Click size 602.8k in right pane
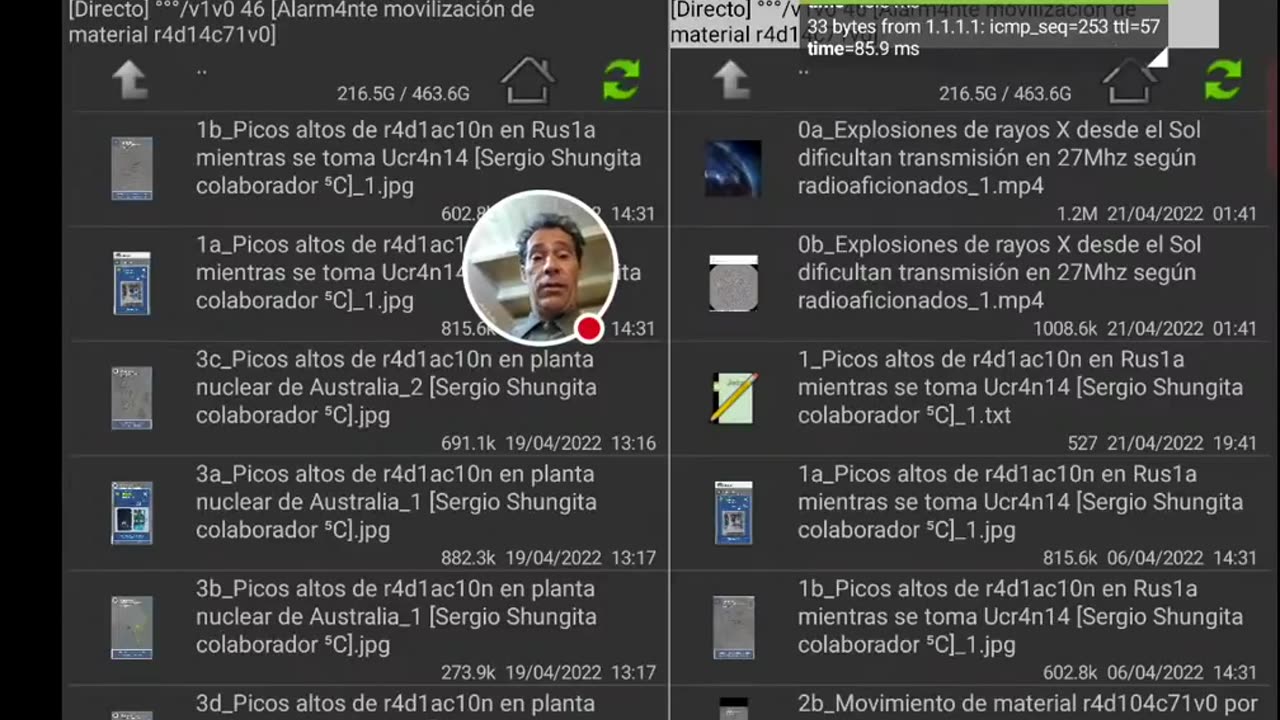 pos(1070,674)
